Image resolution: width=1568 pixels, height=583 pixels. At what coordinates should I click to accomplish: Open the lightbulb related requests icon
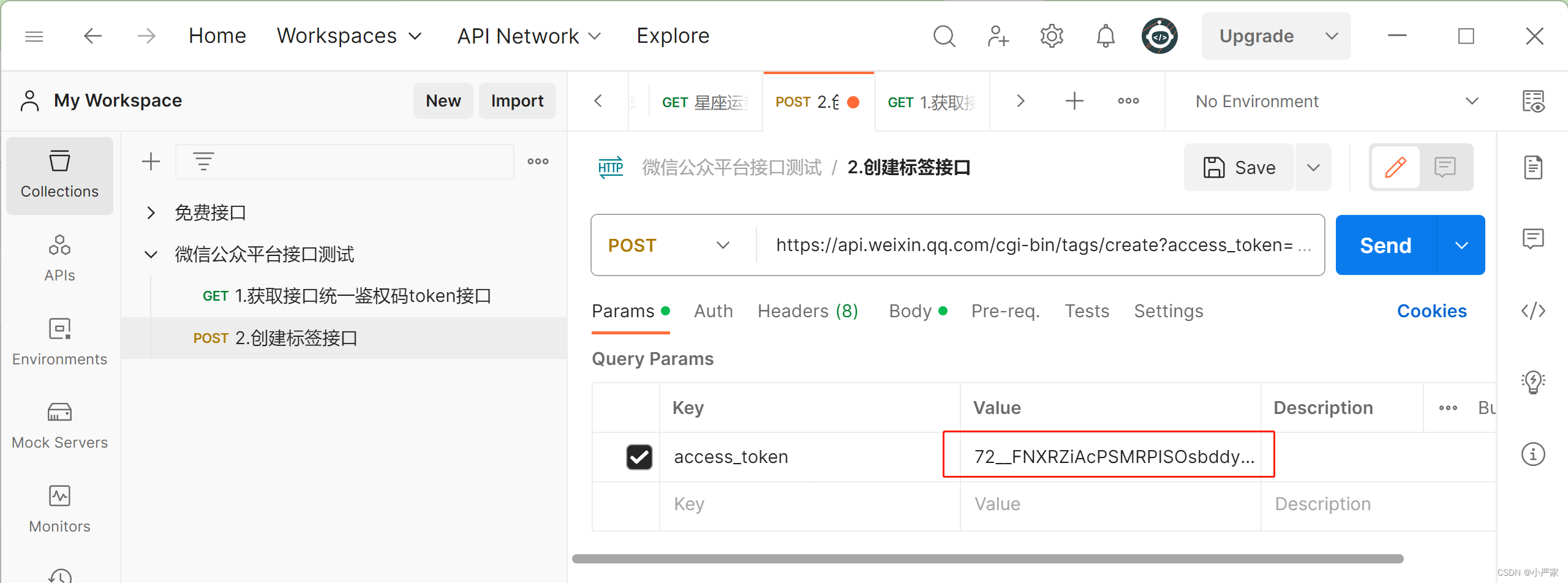pyautogui.click(x=1533, y=382)
